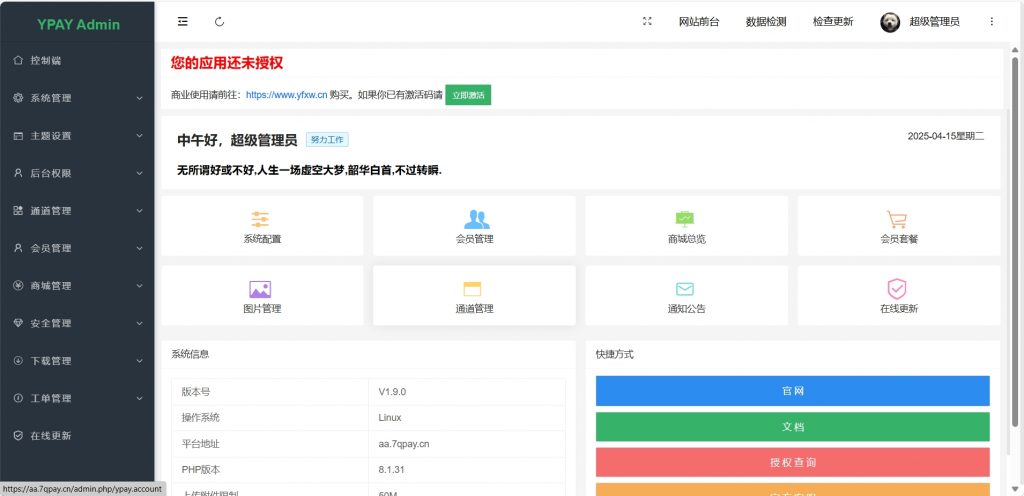Click the yen coin icon beside 商城管理
The height and width of the screenshot is (496, 1024).
tap(18, 286)
